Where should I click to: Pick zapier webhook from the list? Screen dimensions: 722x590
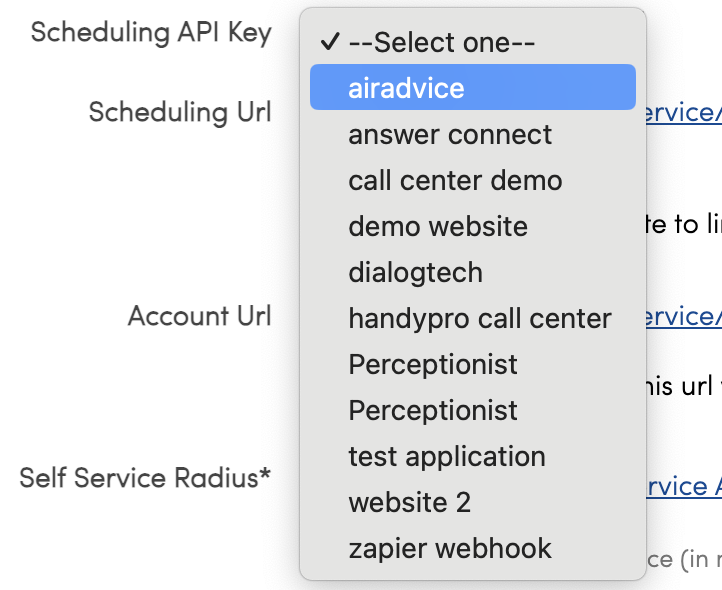[x=450, y=549]
